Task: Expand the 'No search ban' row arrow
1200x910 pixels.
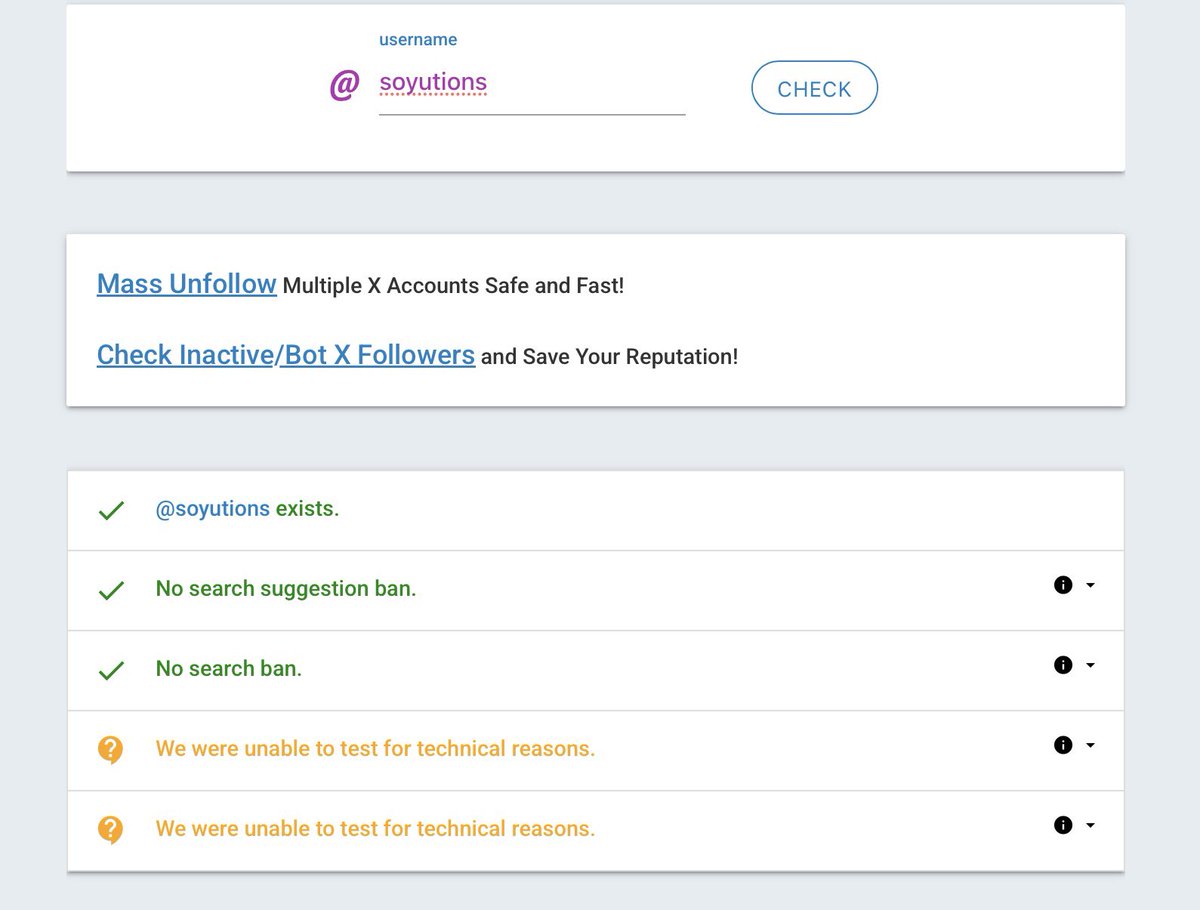Action: [1090, 666]
